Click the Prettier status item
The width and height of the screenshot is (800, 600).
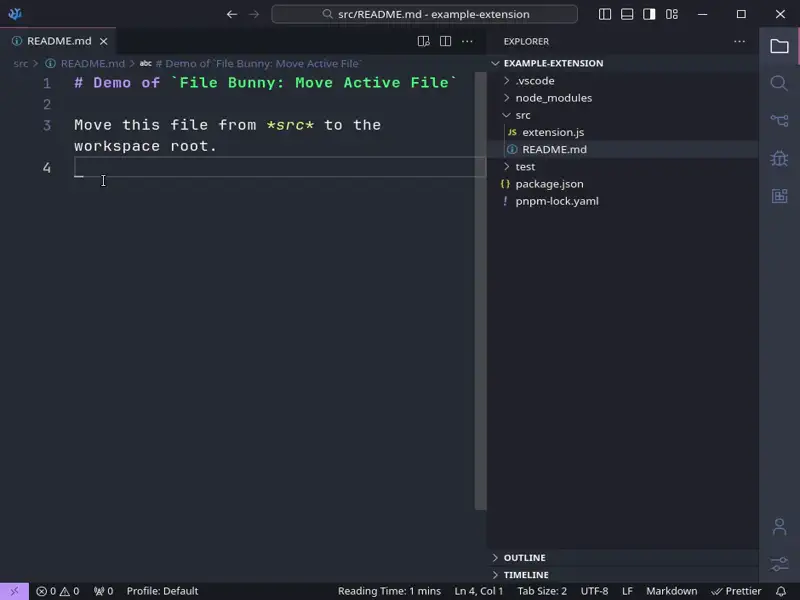[x=736, y=591]
